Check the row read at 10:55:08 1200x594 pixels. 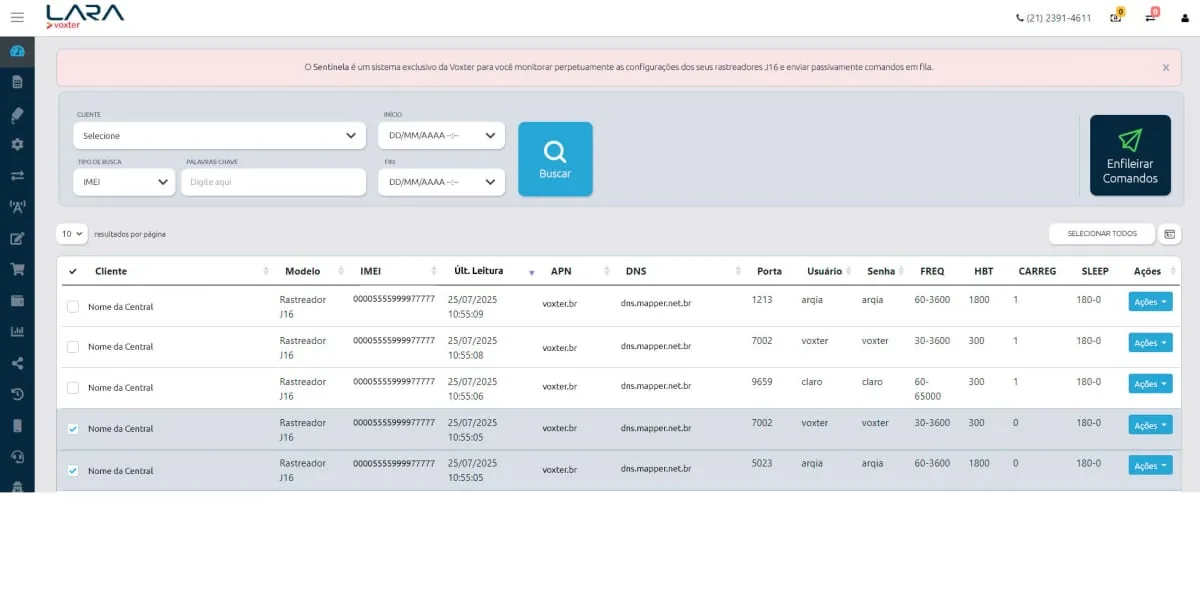73,347
